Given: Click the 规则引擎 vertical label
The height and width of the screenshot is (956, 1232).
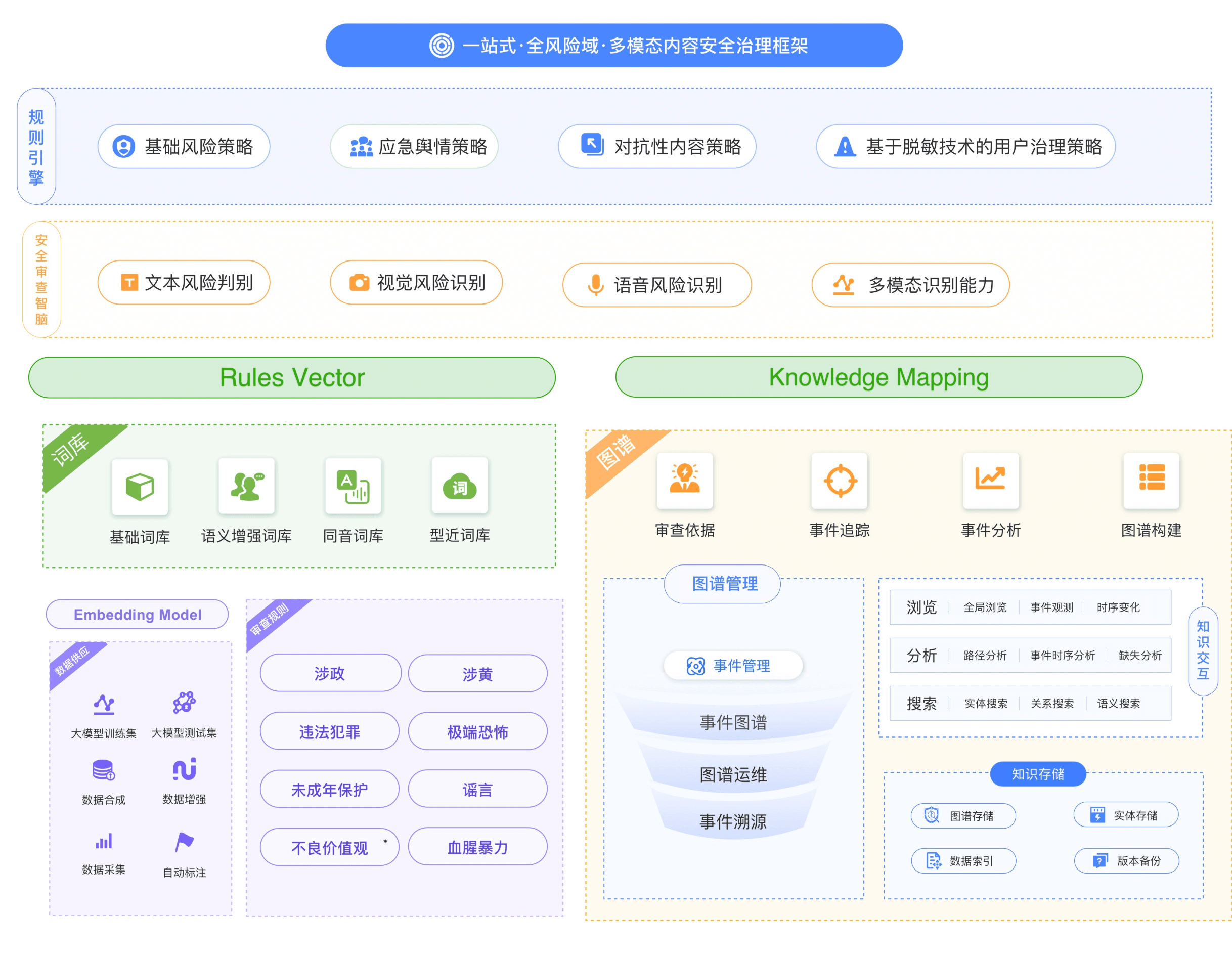Looking at the screenshot, I should (x=36, y=146).
